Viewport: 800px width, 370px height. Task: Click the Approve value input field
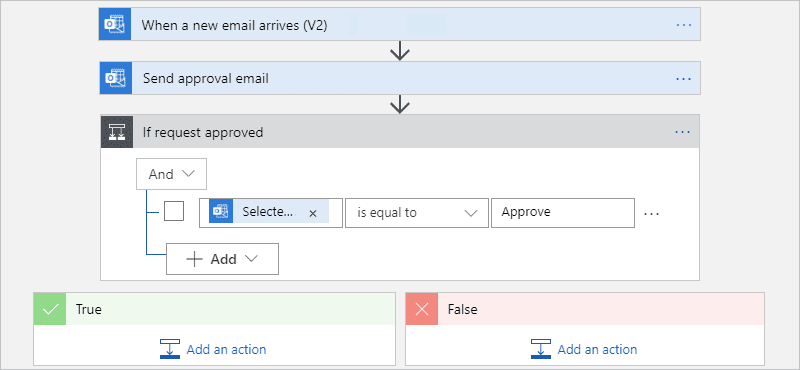pyautogui.click(x=563, y=213)
